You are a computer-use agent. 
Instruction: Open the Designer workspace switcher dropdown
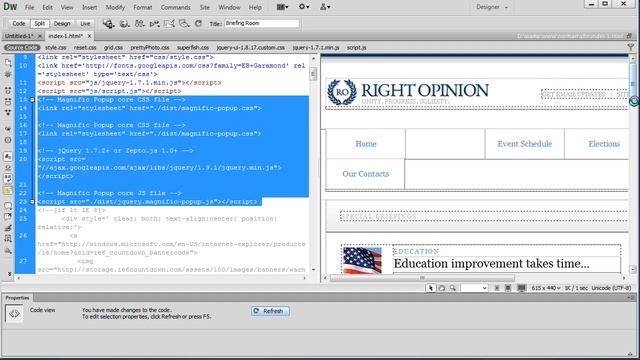pos(491,7)
